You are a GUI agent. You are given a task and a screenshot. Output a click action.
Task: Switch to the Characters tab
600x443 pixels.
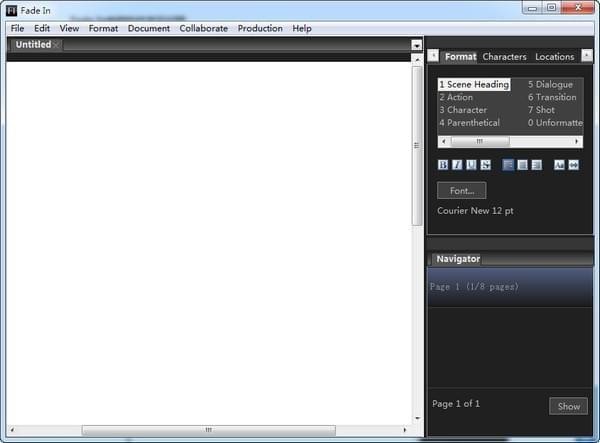point(504,57)
